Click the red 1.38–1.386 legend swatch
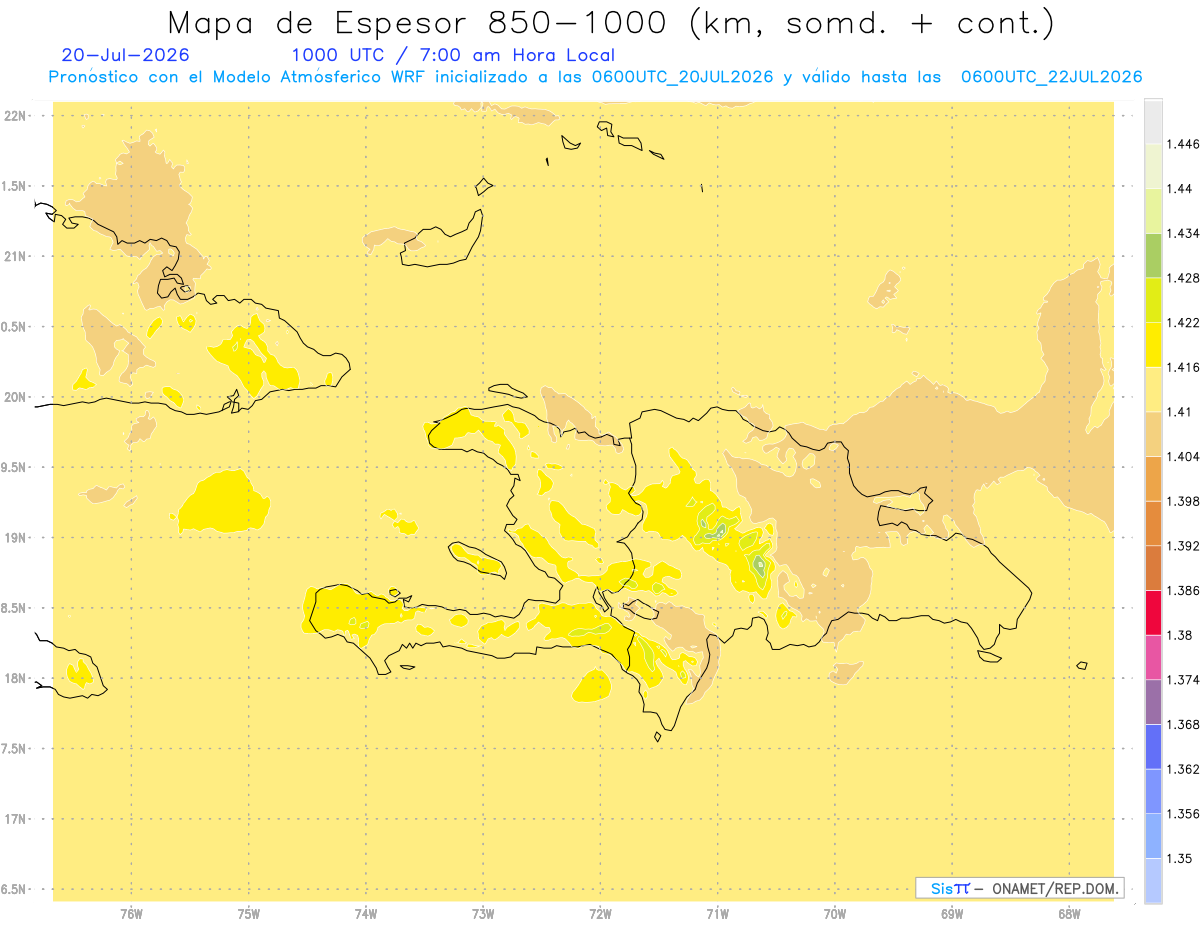1200x927 pixels. [1153, 612]
